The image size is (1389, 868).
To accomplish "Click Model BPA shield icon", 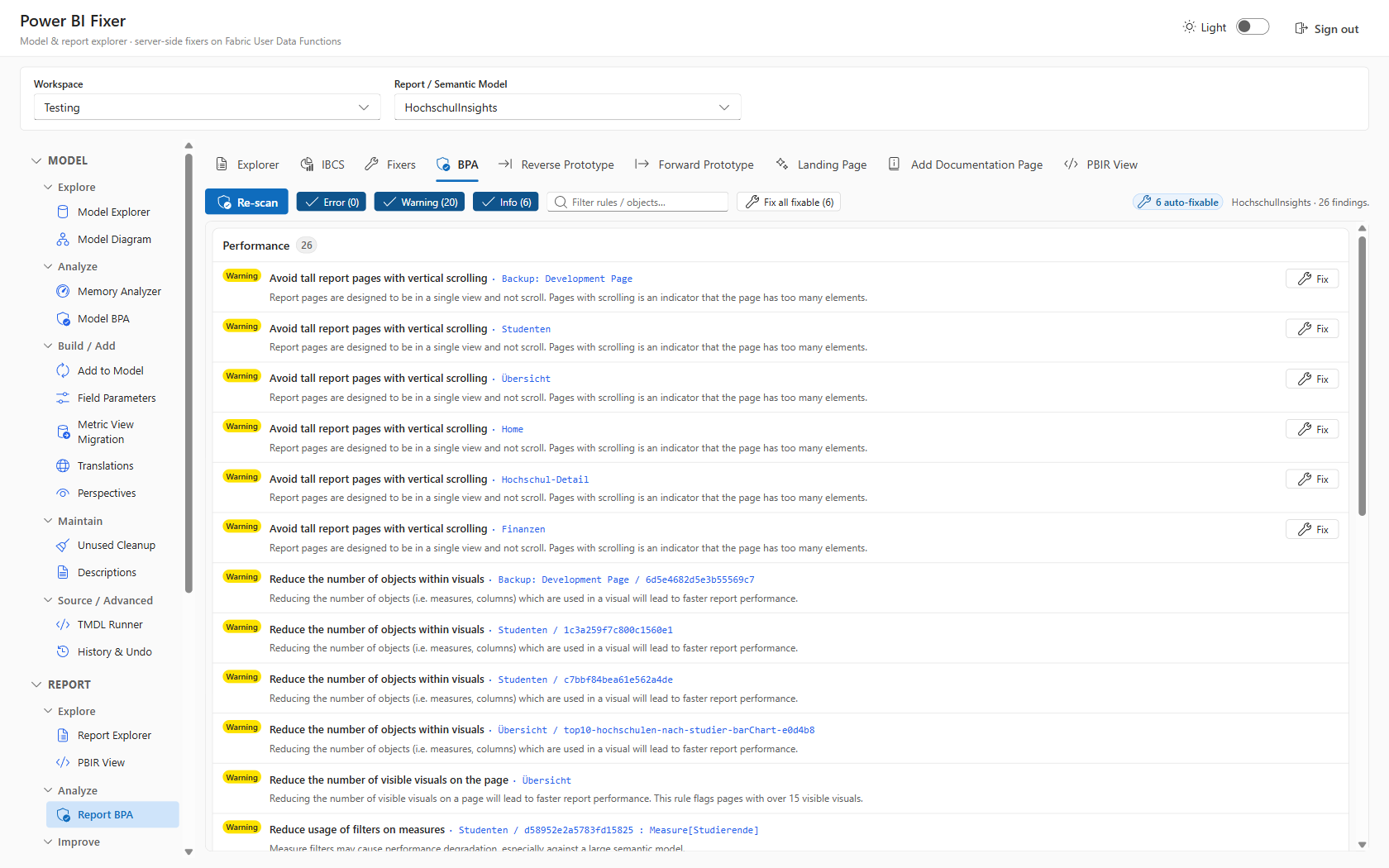I will pyautogui.click(x=63, y=318).
